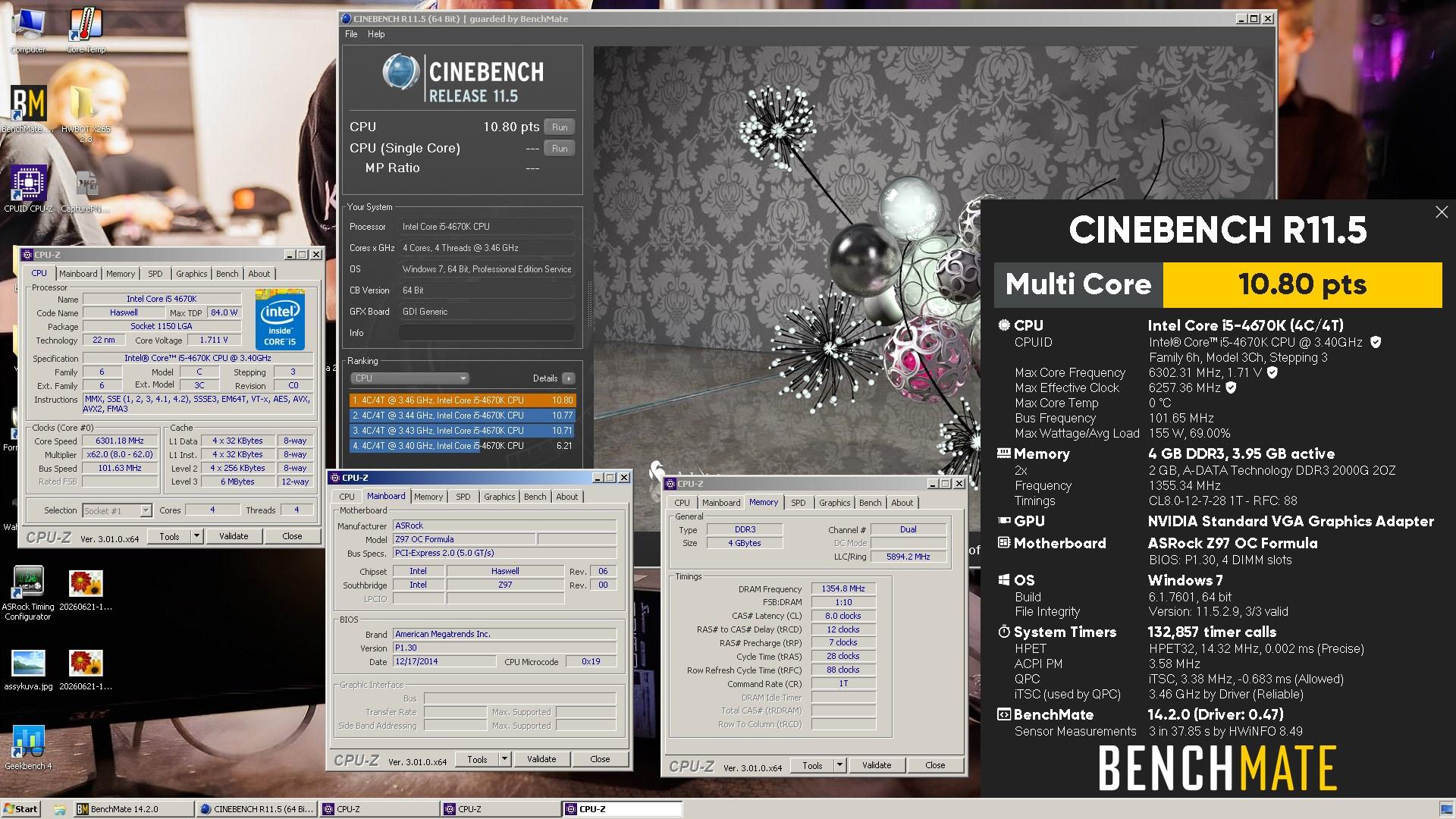Open the lower 20260621-1... flower image file
Viewport: 1456px width, 819px height.
click(86, 670)
